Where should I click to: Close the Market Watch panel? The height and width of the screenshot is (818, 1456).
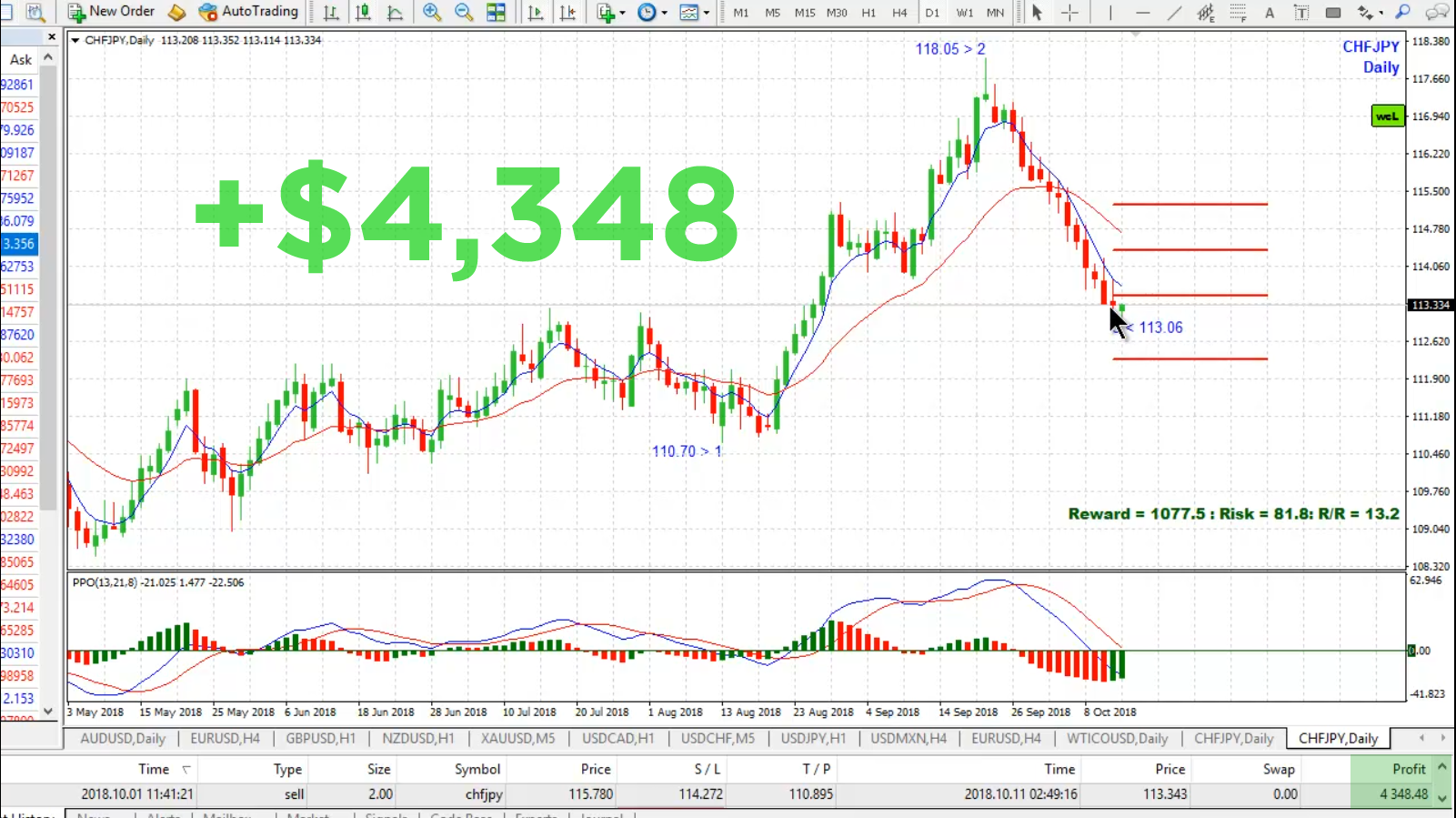52,37
